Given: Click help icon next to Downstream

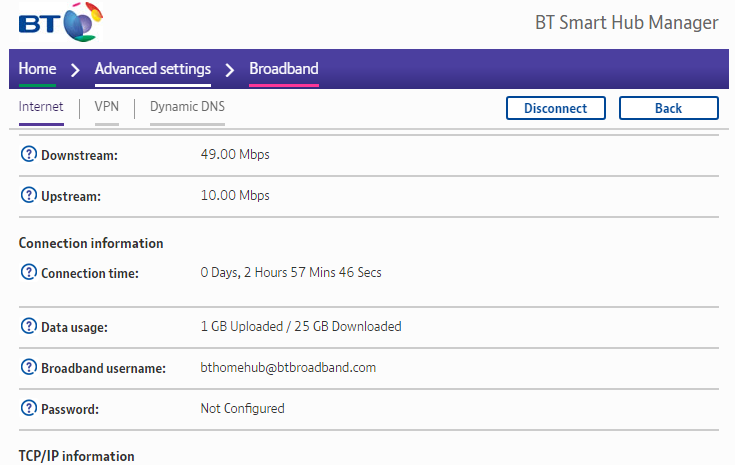Looking at the screenshot, I should 28,155.
